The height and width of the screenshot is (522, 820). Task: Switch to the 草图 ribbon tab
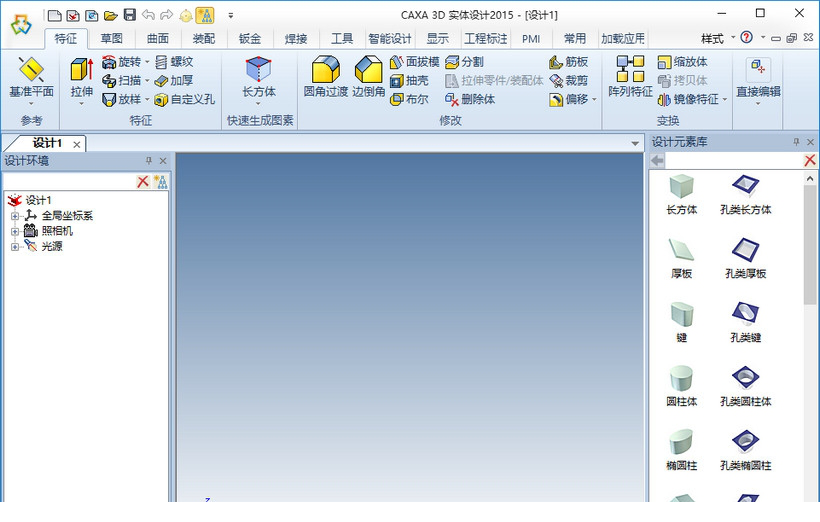111,38
